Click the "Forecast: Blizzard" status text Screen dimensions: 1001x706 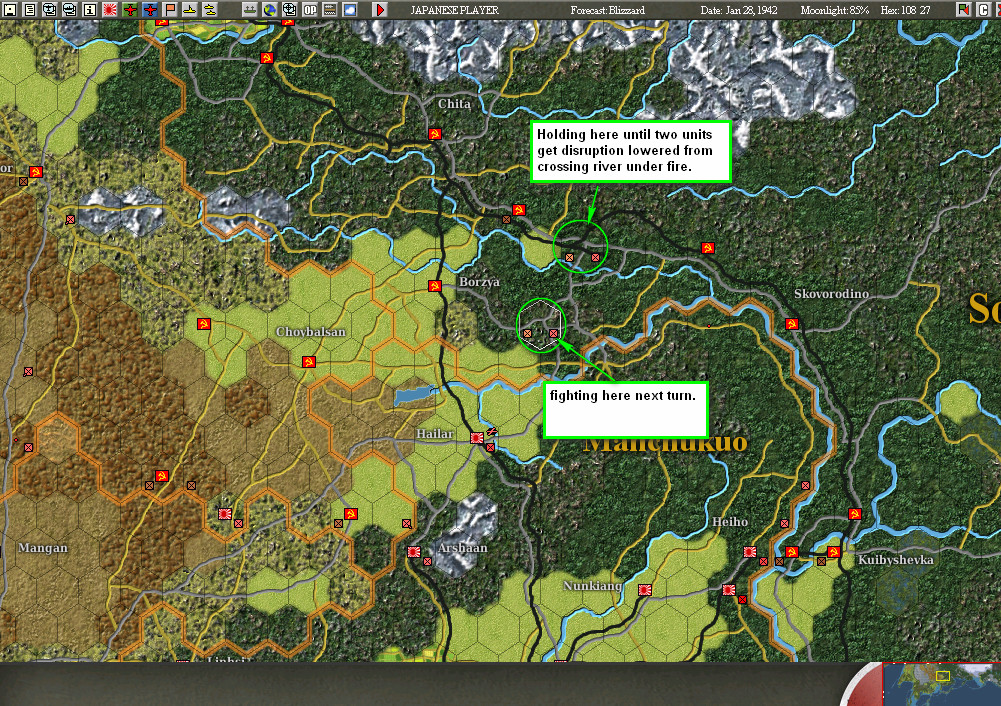[x=608, y=10]
